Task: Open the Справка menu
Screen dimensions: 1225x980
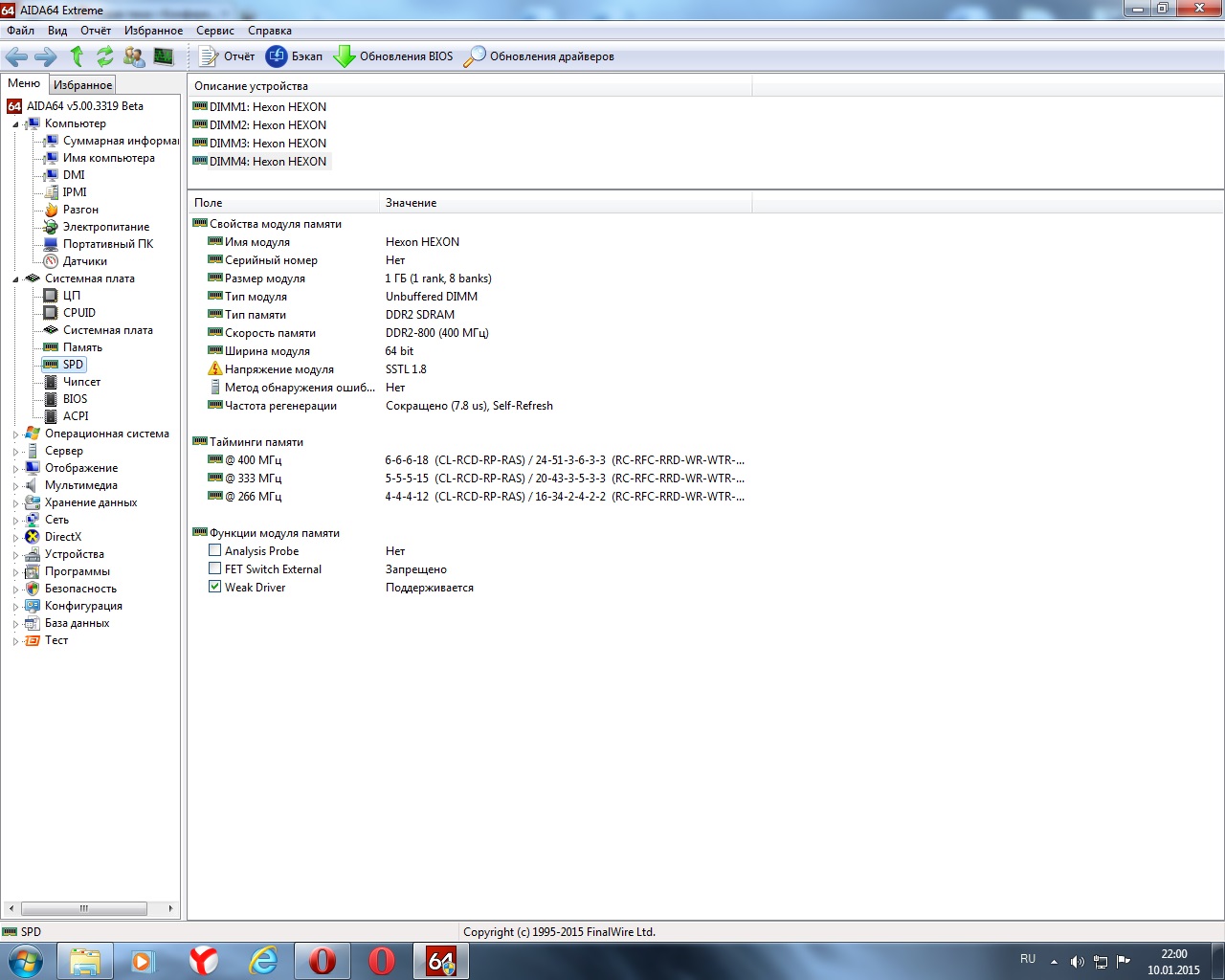Action: (270, 31)
